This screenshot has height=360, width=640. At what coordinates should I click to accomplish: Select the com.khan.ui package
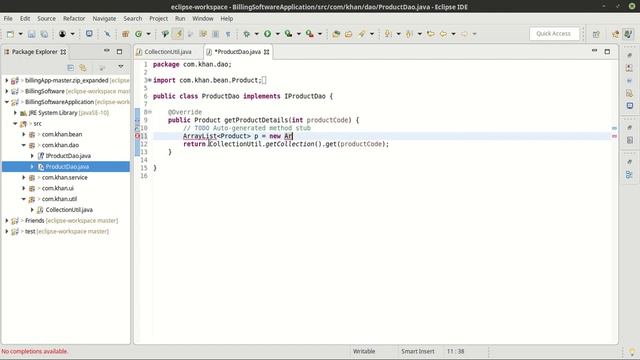tap(58, 189)
